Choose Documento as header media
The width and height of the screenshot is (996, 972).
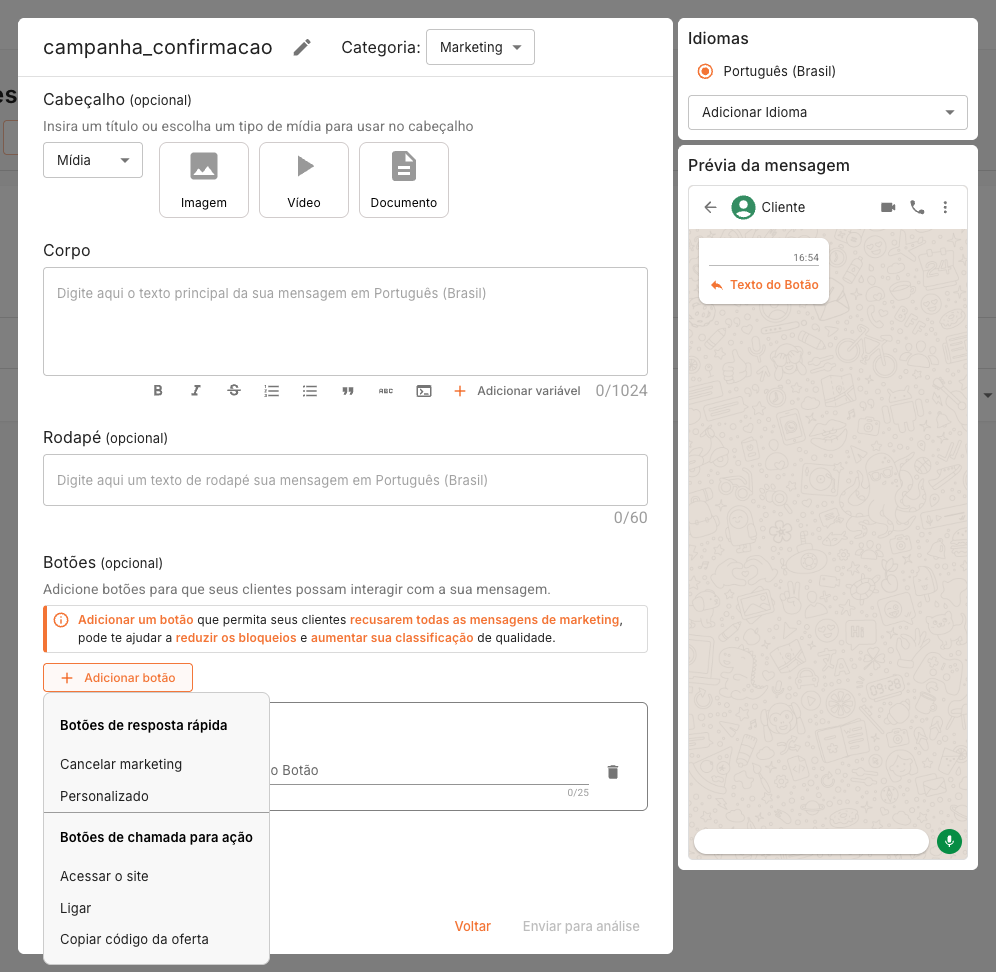(x=404, y=180)
